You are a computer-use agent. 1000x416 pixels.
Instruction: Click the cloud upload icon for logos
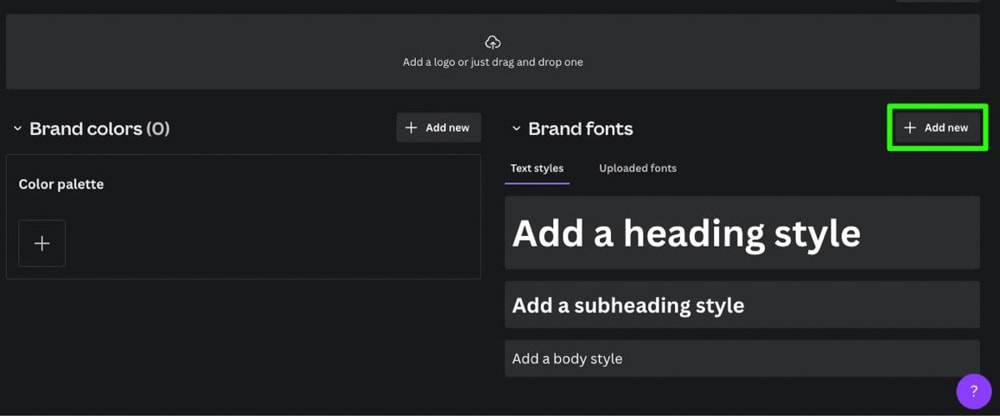pos(492,42)
